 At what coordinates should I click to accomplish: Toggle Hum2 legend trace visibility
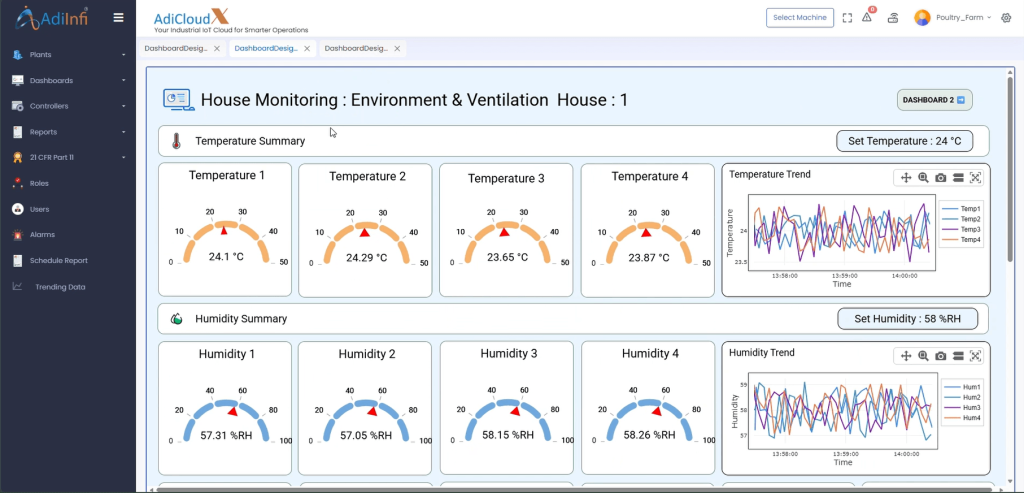click(x=963, y=397)
